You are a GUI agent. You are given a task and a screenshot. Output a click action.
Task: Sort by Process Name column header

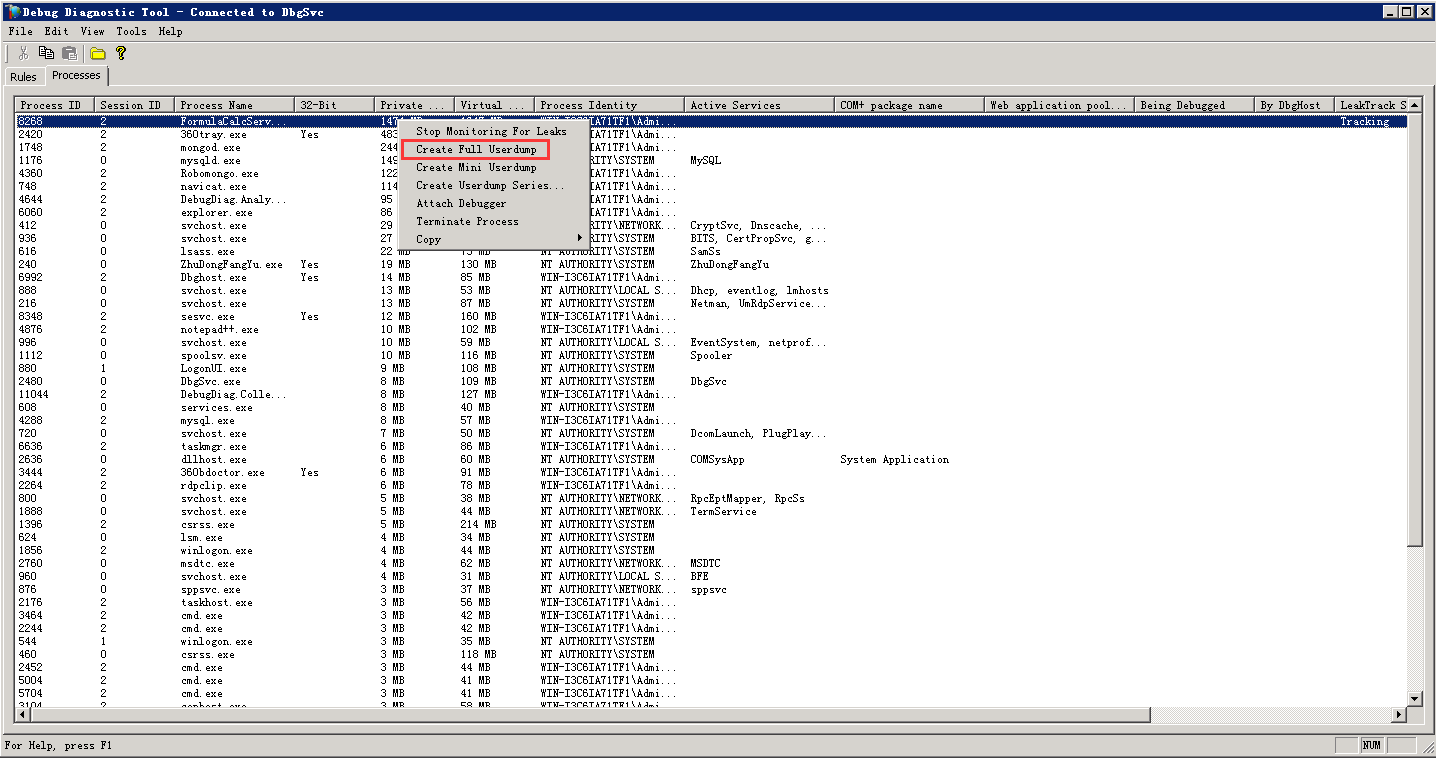click(235, 105)
